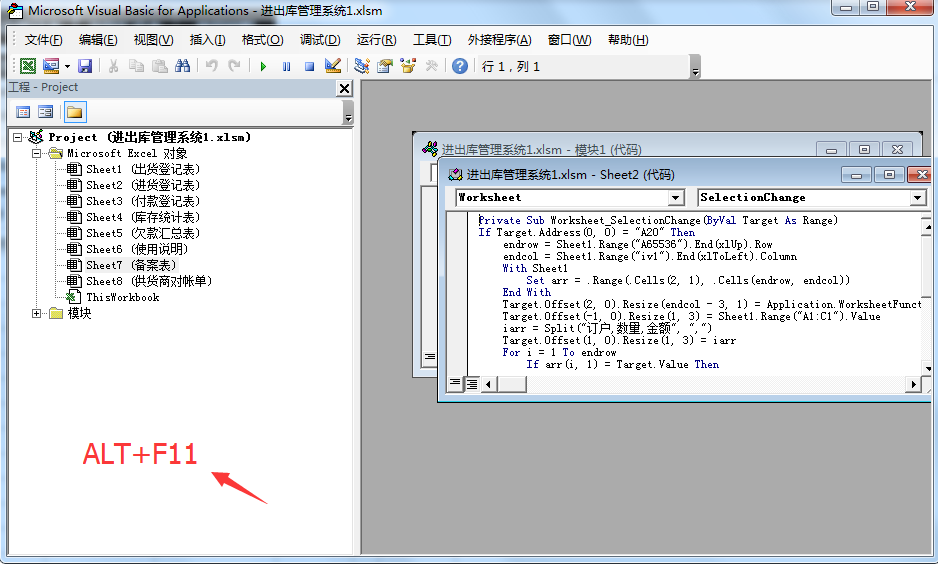Run the macro with the green play icon
938x564 pixels.
click(263, 66)
